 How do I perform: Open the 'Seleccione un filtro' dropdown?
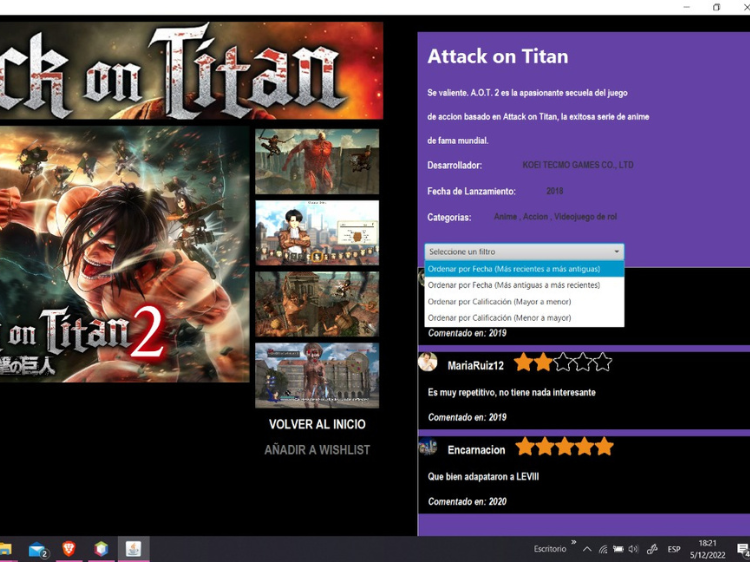pyautogui.click(x=524, y=252)
